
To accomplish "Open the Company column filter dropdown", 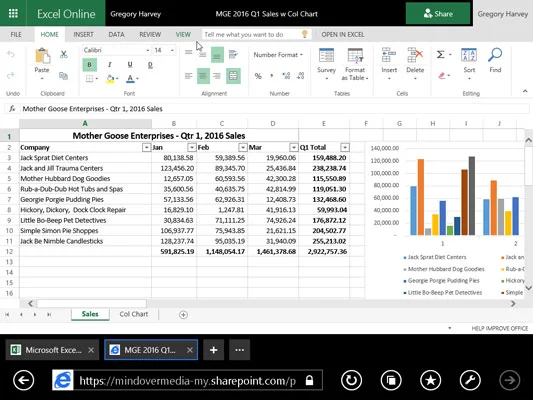I will 146,147.
